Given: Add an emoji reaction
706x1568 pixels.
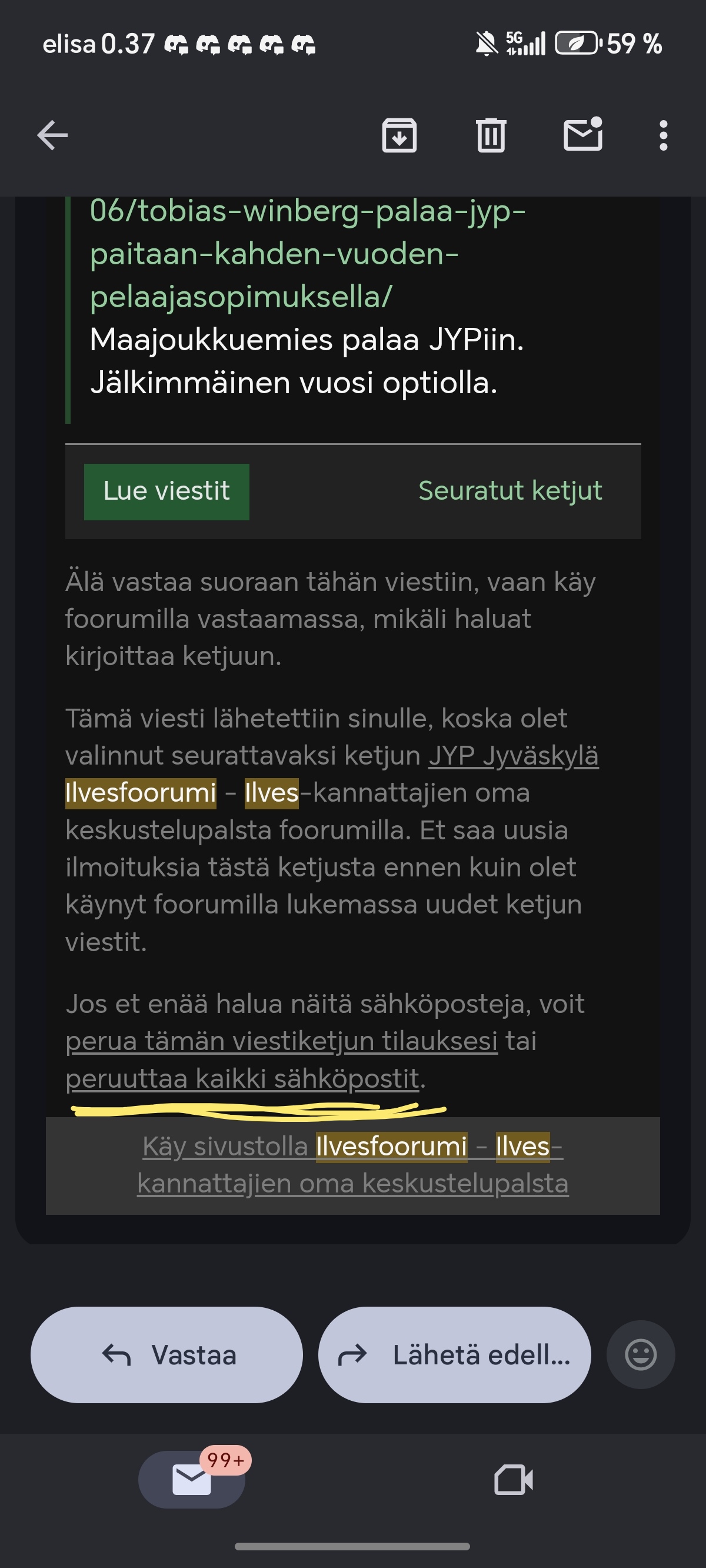Looking at the screenshot, I should tap(641, 1354).
